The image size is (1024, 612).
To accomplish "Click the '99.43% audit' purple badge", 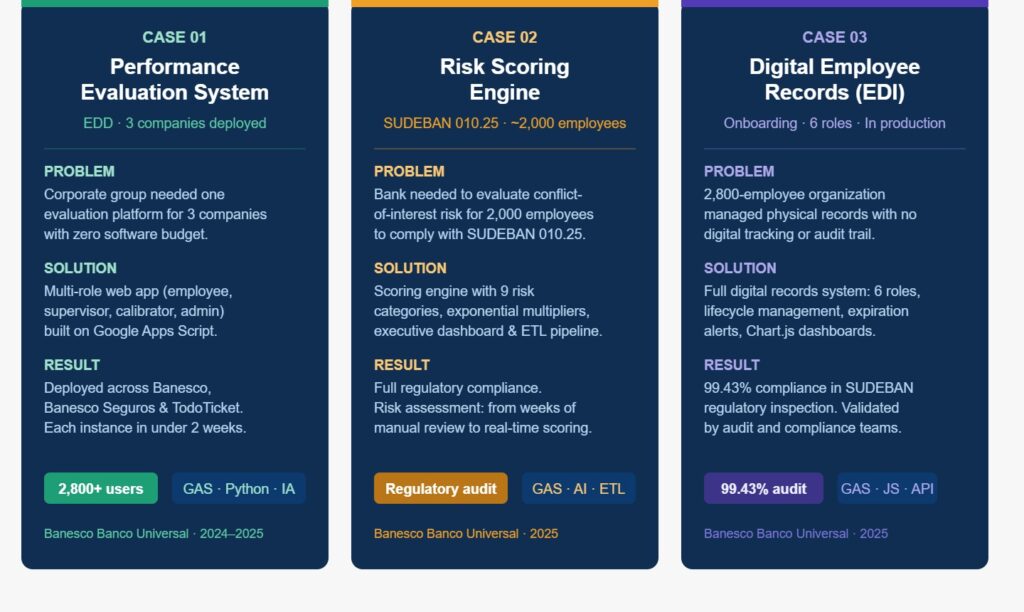I will [x=763, y=489].
